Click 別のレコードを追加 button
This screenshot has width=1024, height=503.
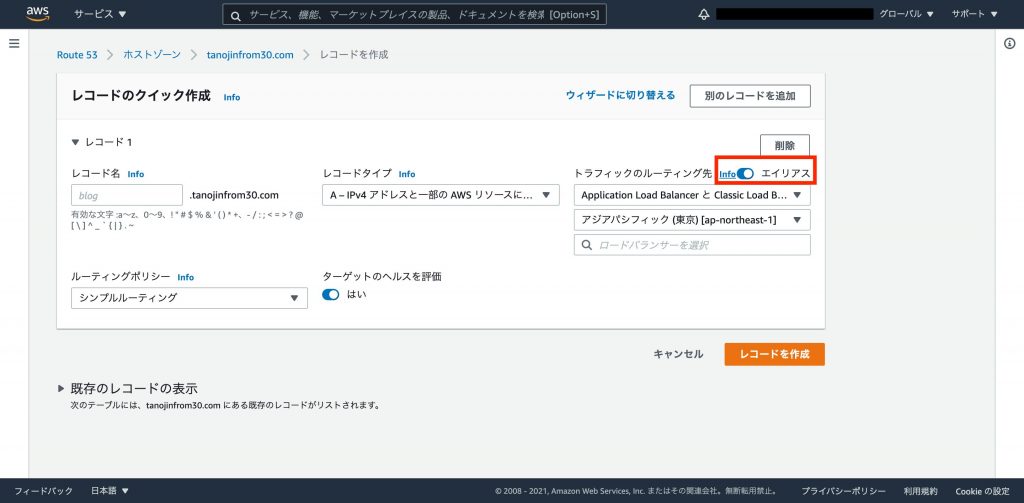point(750,95)
